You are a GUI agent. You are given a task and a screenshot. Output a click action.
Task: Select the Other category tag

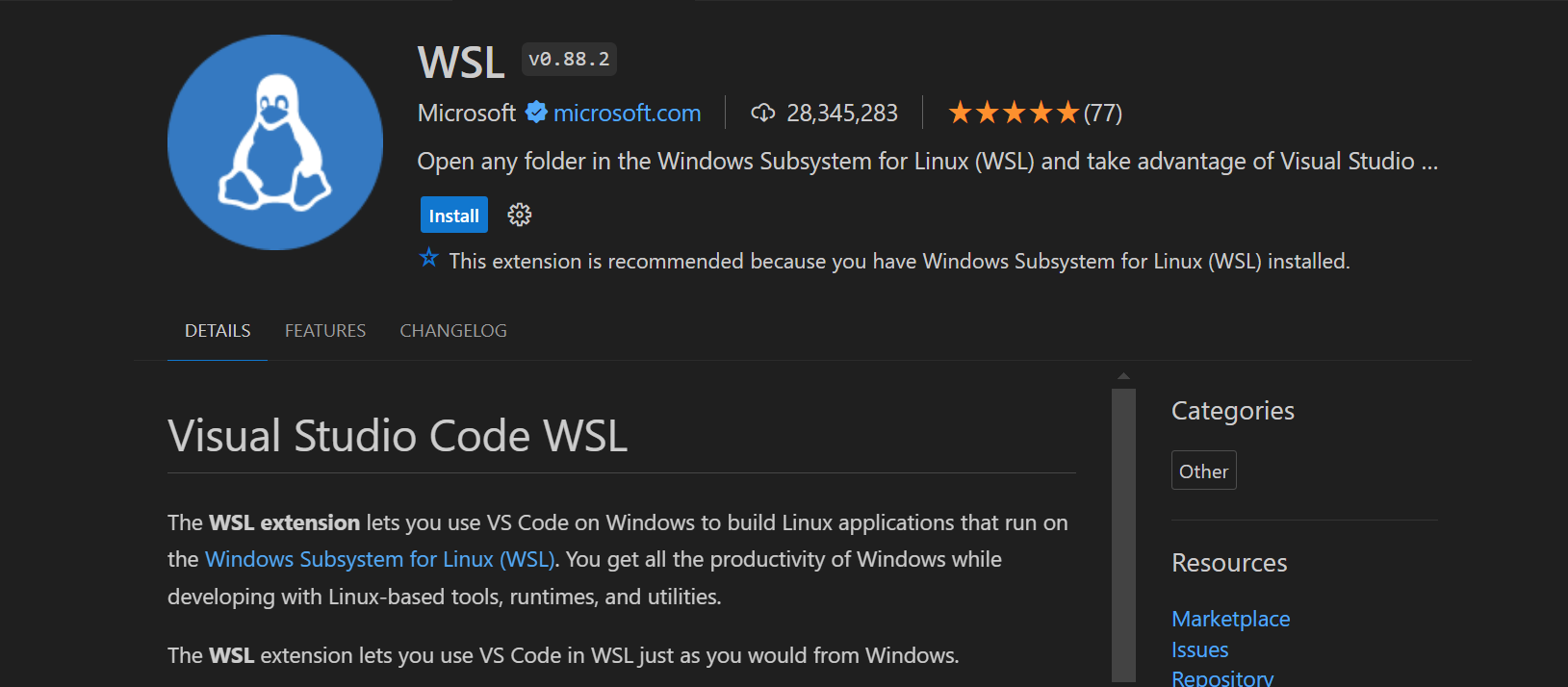tap(1204, 471)
